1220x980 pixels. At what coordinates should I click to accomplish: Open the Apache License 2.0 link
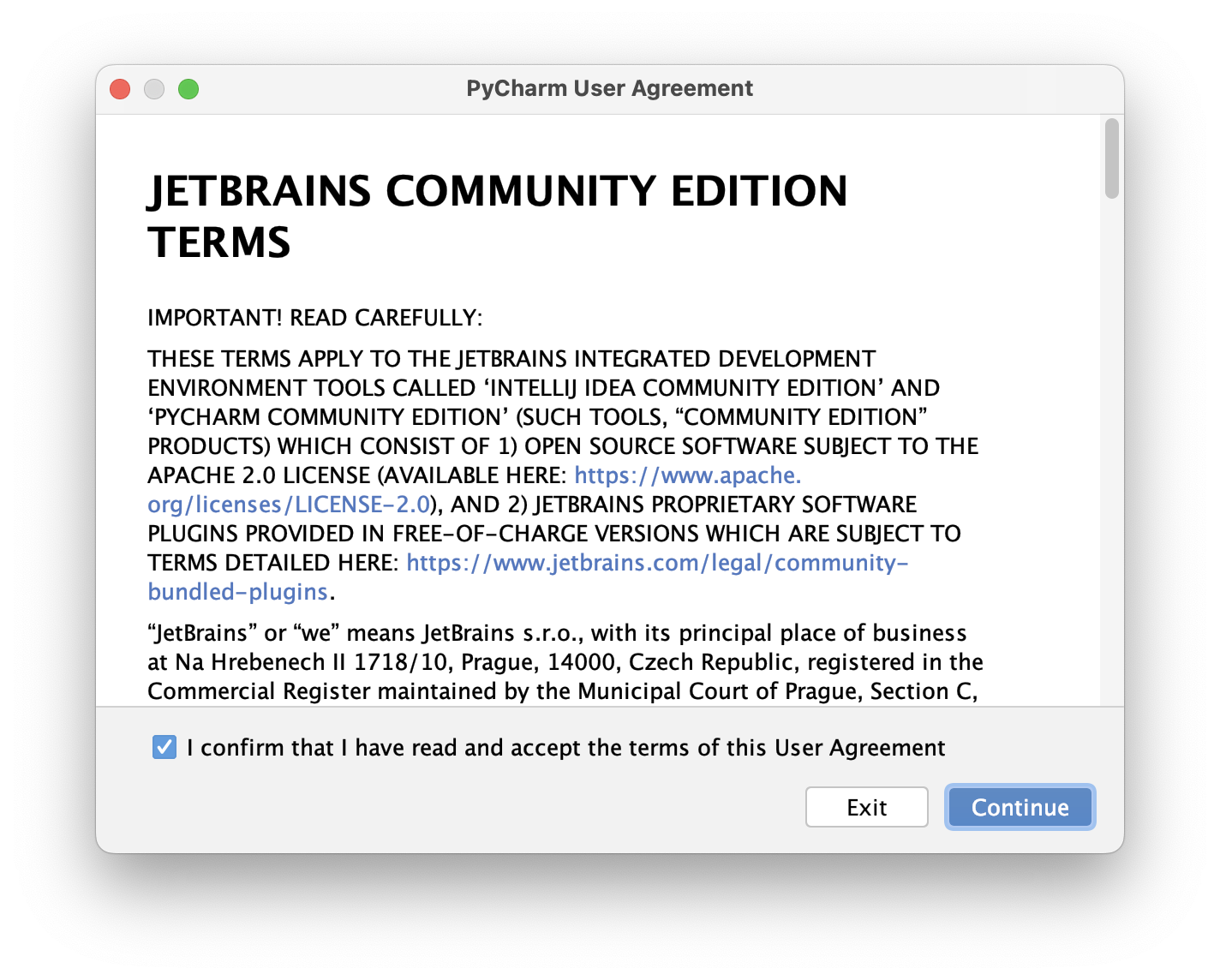click(x=688, y=475)
